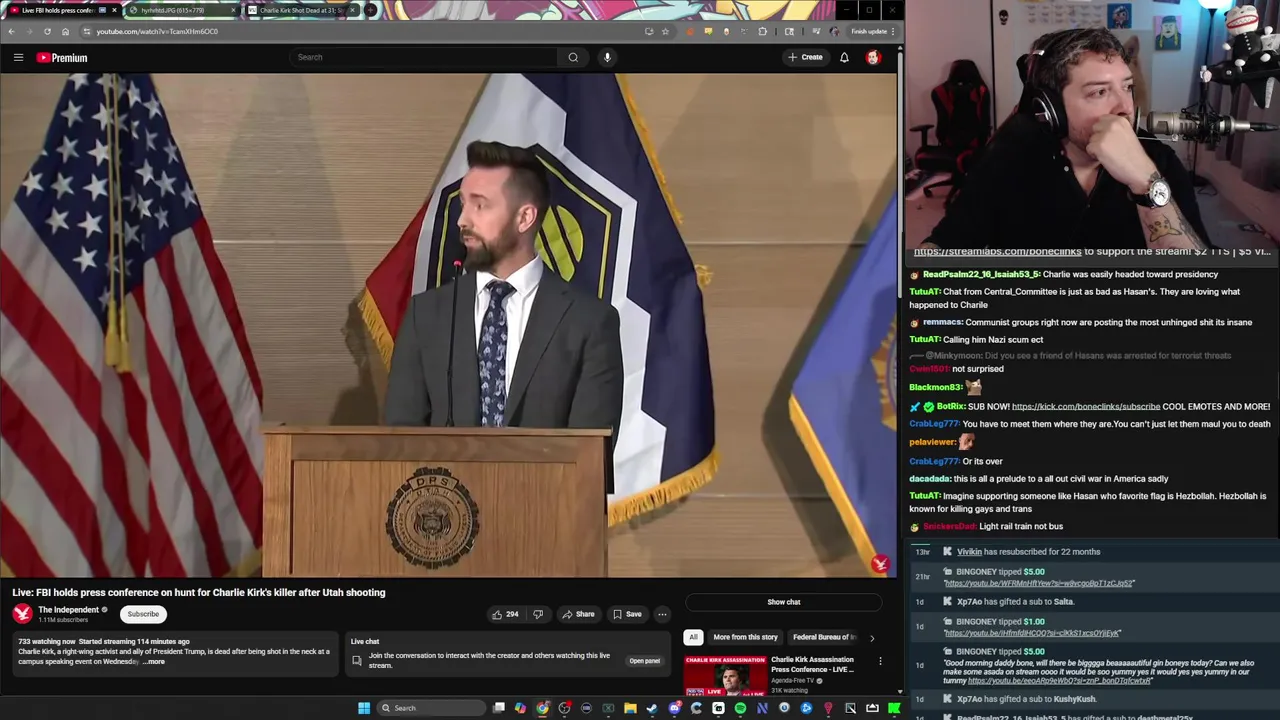Open File Explorer from the taskbar
1280x720 pixels.
click(x=630, y=708)
